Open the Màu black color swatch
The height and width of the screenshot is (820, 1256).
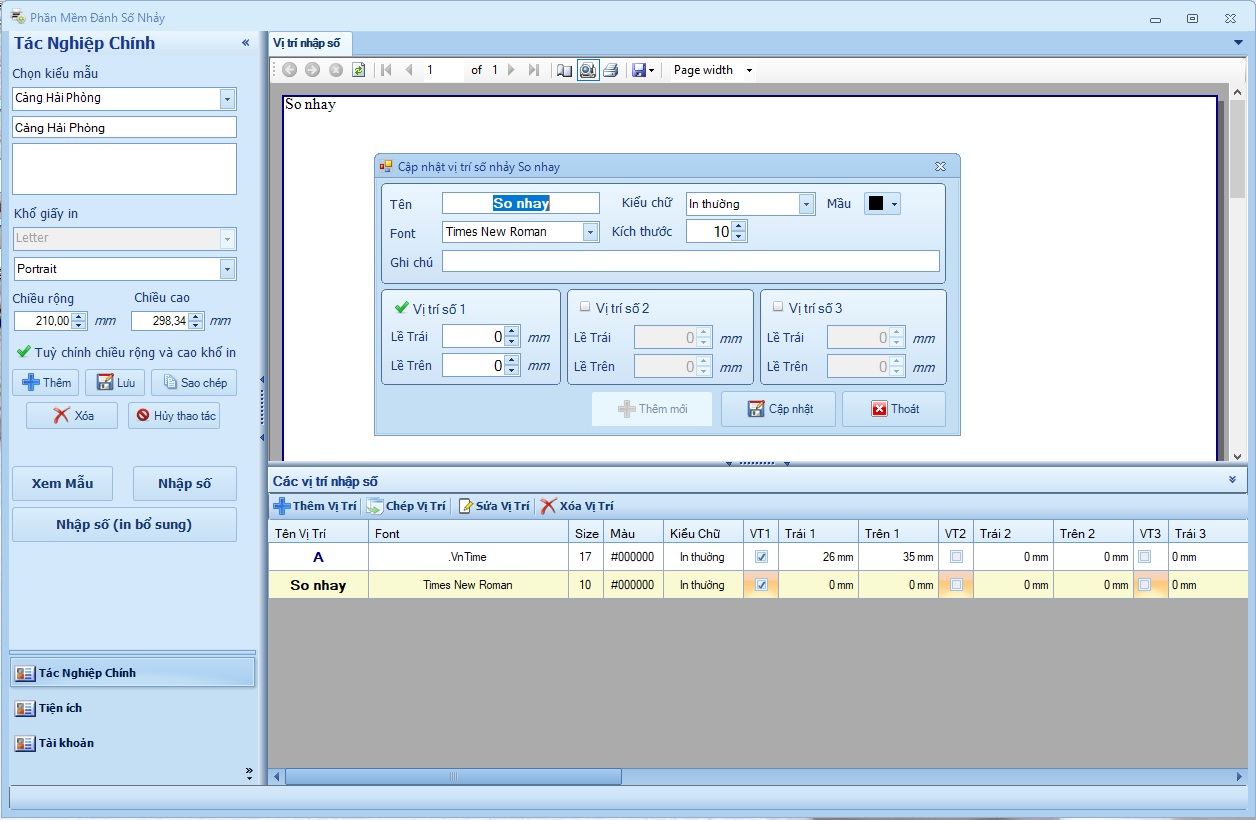pos(876,203)
